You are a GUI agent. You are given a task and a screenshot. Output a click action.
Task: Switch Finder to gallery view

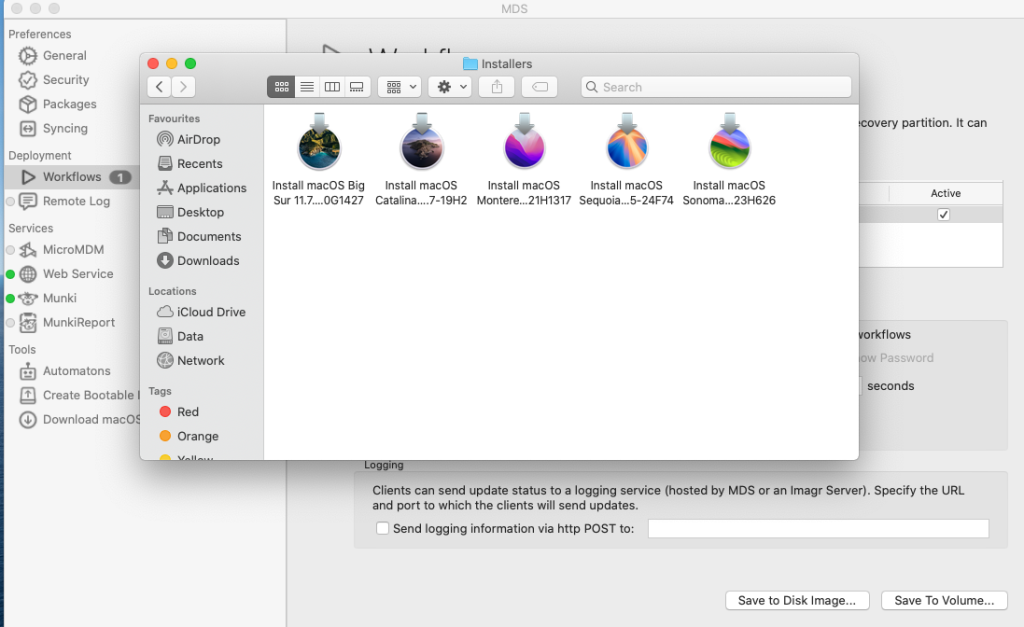(x=357, y=87)
